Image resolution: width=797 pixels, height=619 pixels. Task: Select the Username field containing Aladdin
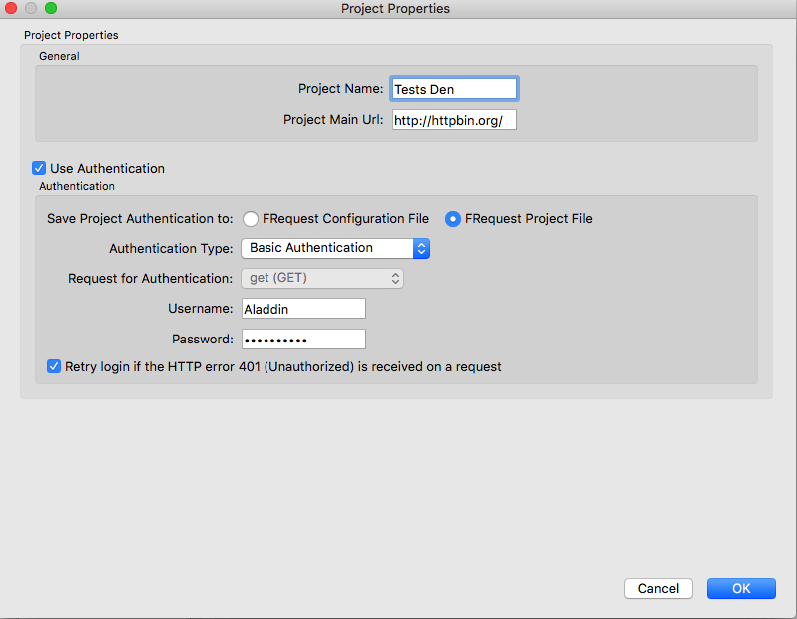coord(303,309)
